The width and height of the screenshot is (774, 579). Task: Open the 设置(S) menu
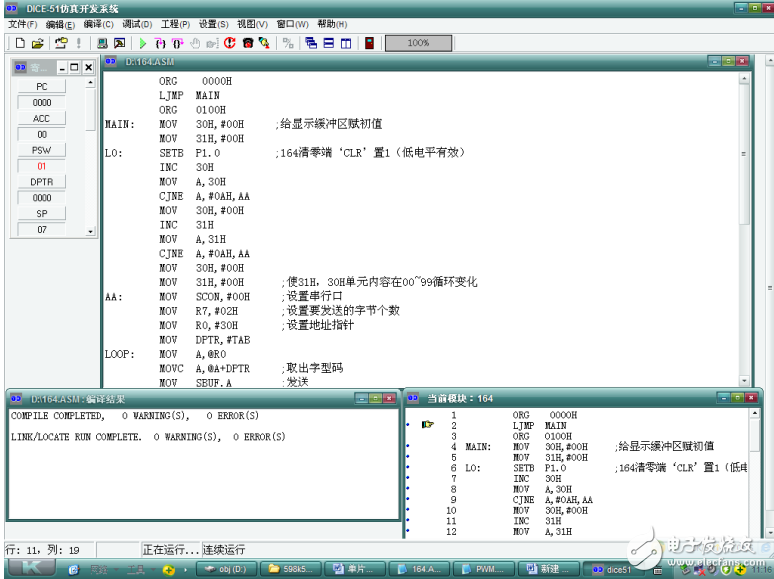(x=213, y=24)
